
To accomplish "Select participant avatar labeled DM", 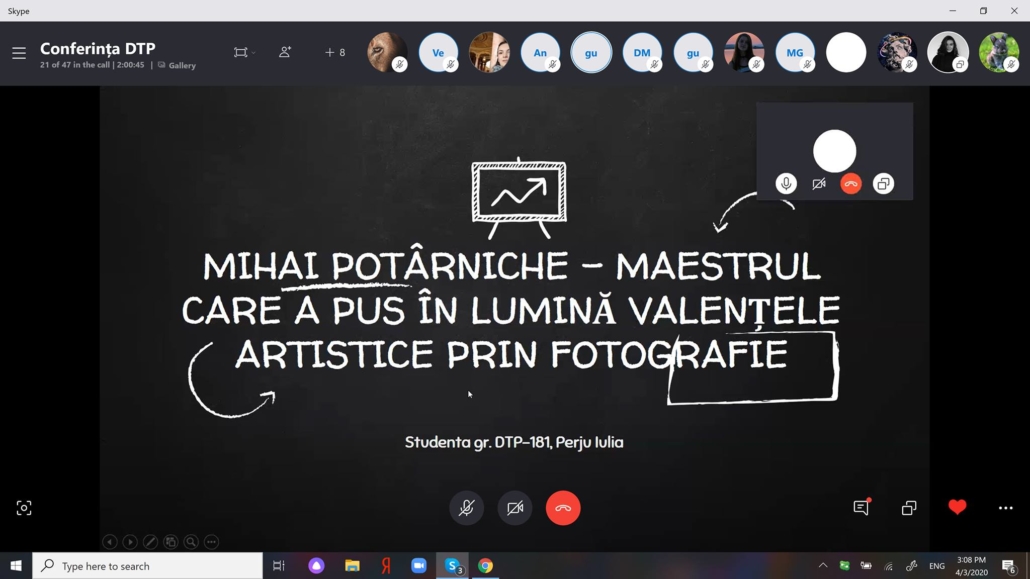I will tap(642, 53).
